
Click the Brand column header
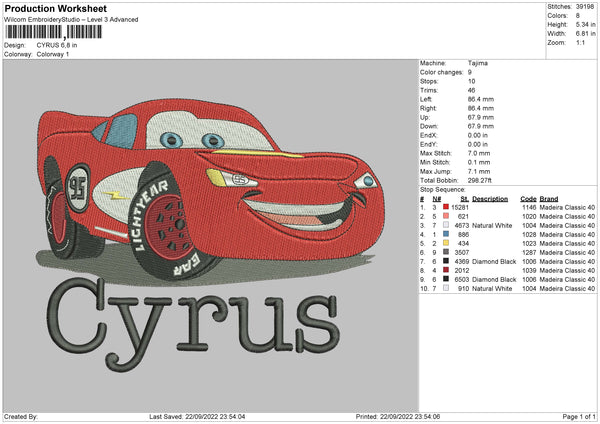pos(549,198)
